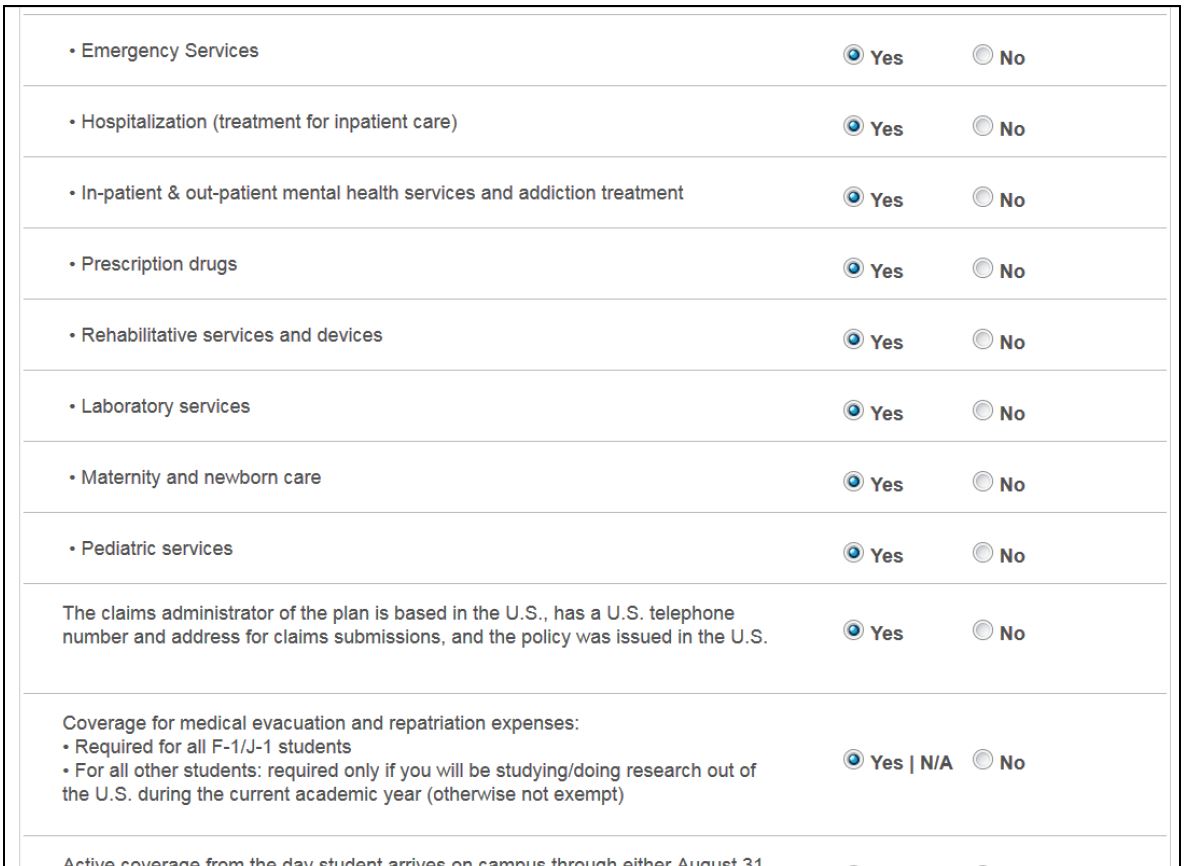The image size is (1187, 866).
Task: Mark Yes for Pediatric services
Action: click(853, 553)
